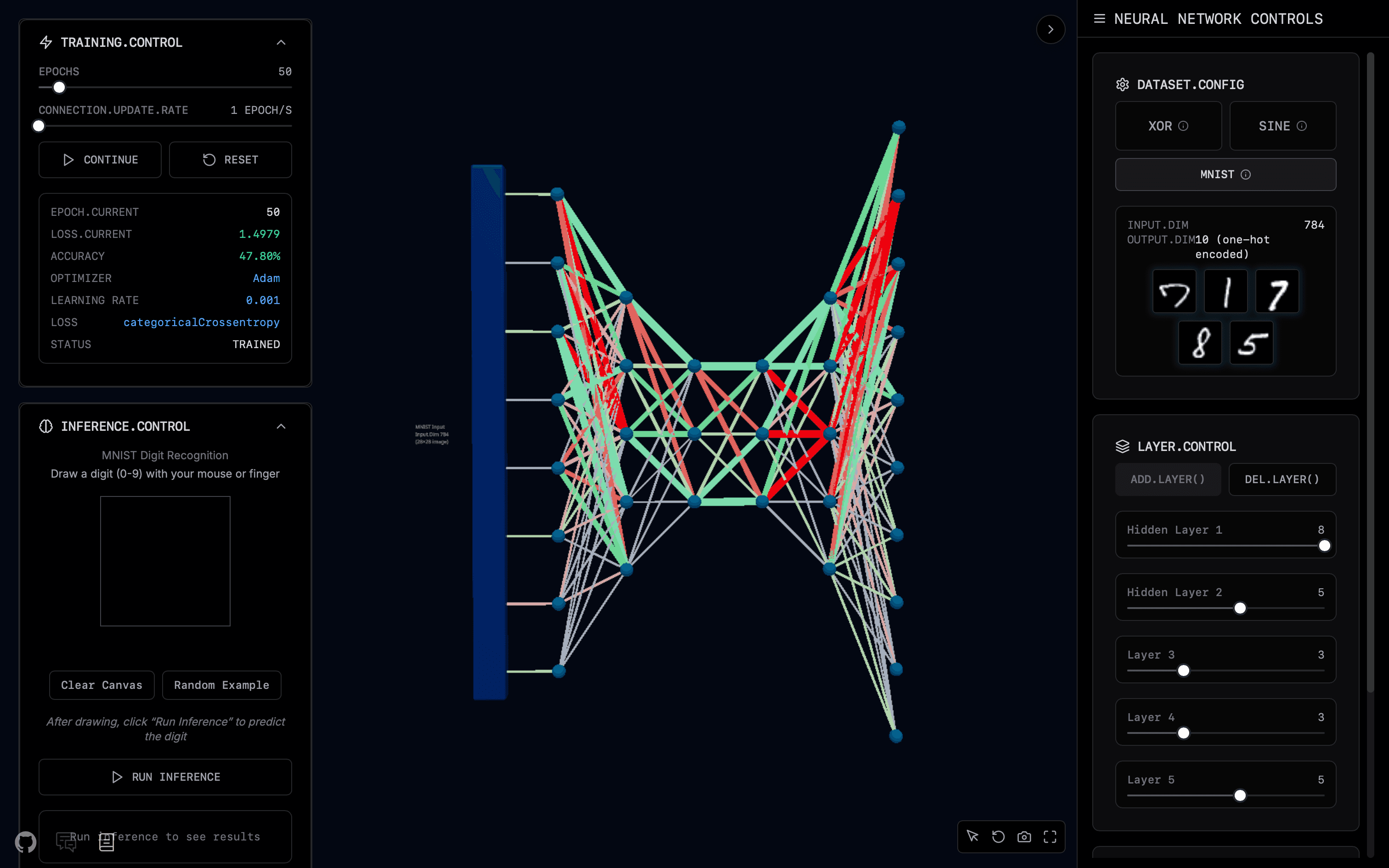The image size is (1389, 868).
Task: Collapse the Inference.Control panel
Action: tap(281, 426)
